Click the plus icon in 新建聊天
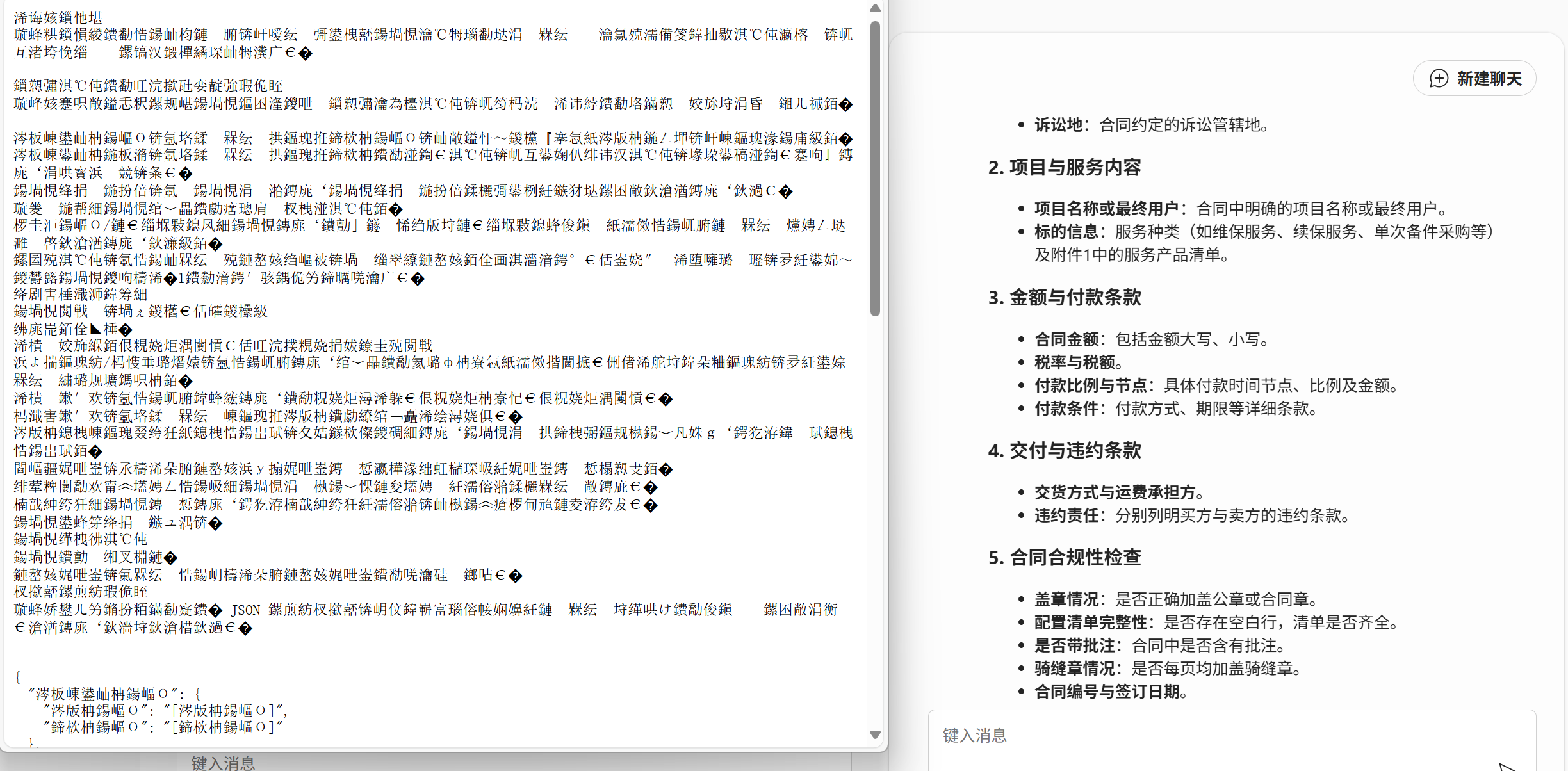The image size is (1568, 771). click(x=1439, y=79)
